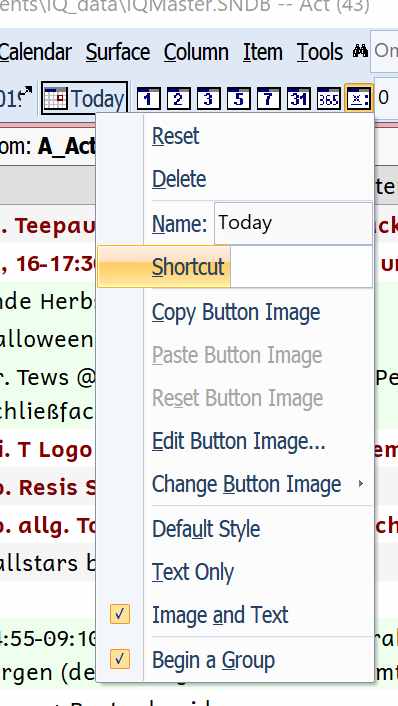Image resolution: width=398 pixels, height=706 pixels.
Task: Switch to the 3-day view icon
Action: (x=208, y=98)
